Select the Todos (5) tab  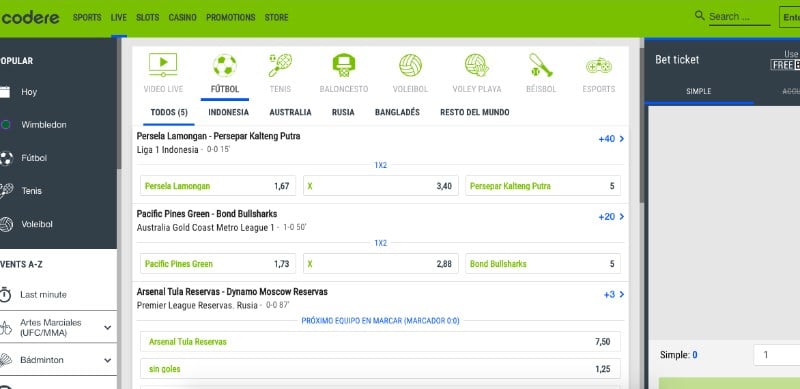point(169,112)
